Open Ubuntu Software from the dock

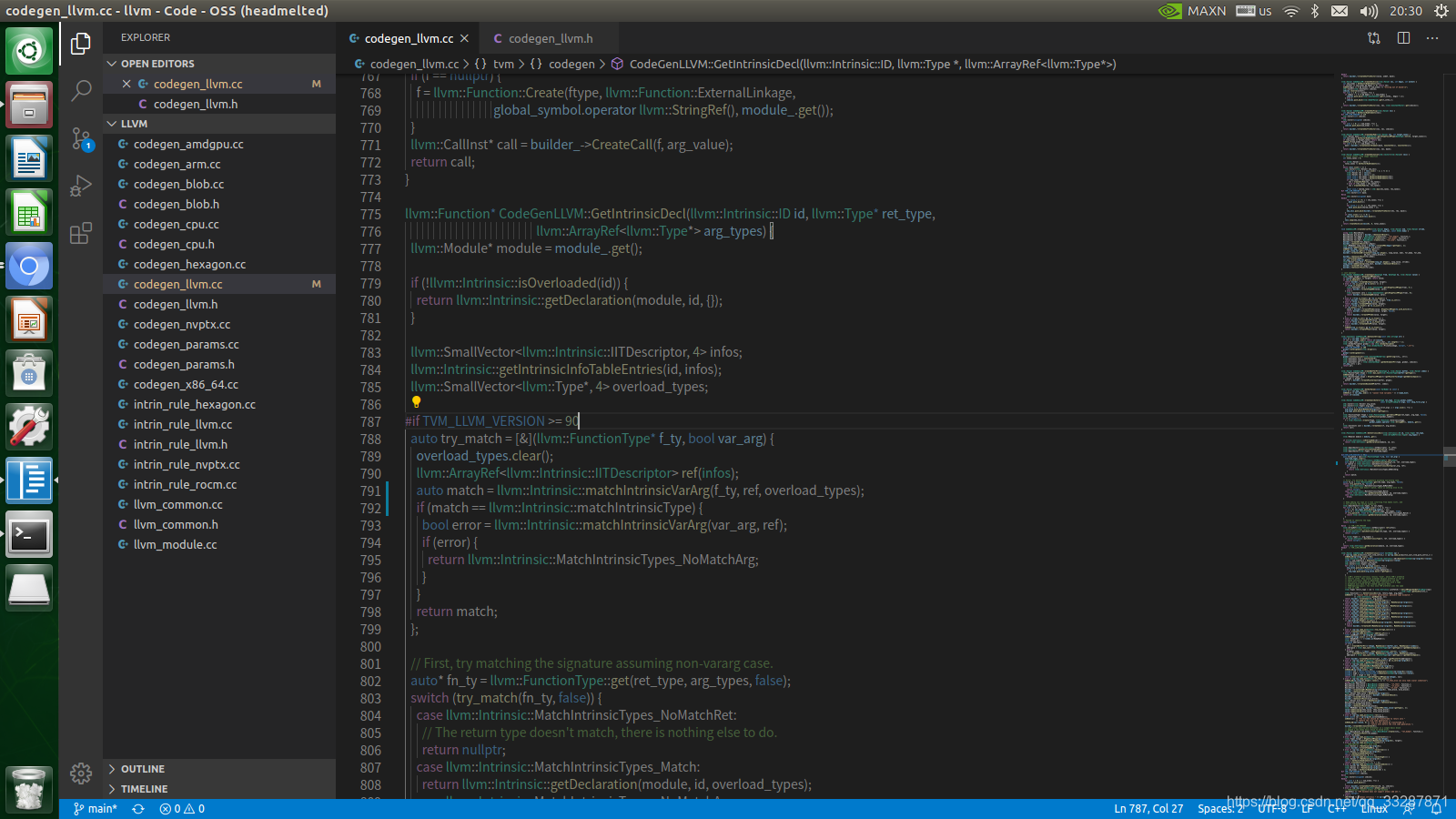(29, 373)
